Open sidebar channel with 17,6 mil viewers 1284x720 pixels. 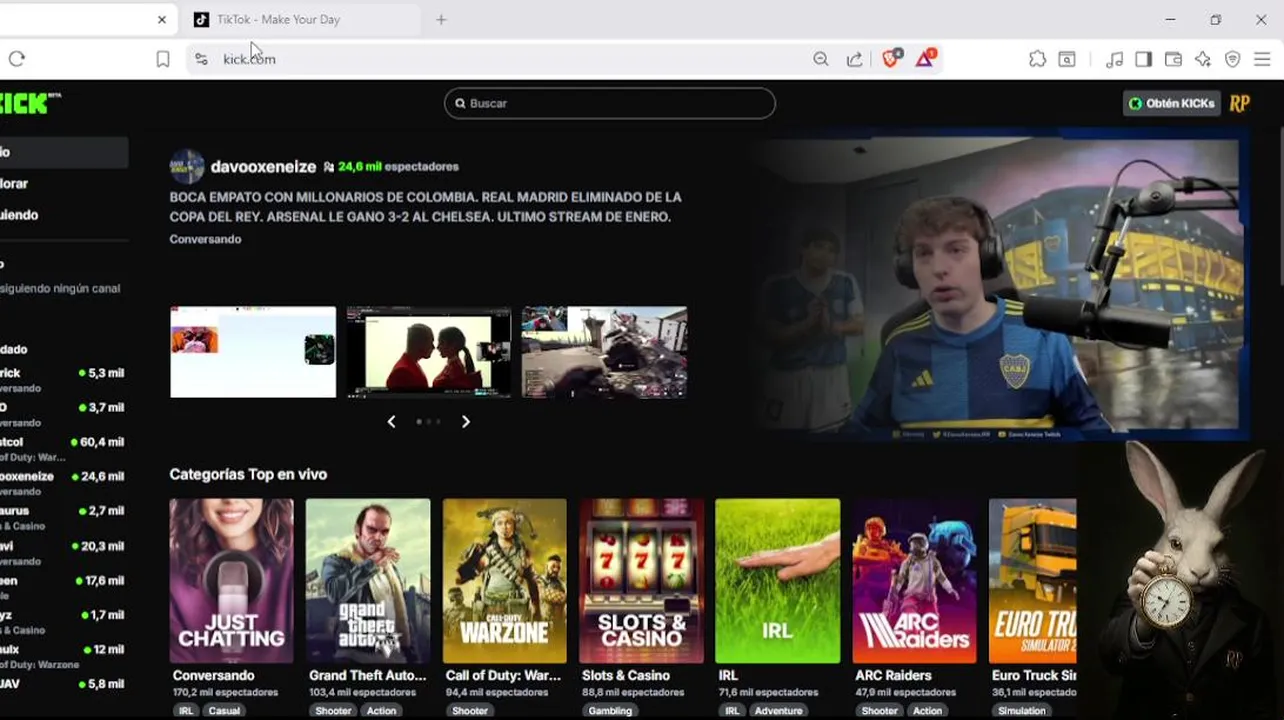coord(64,587)
